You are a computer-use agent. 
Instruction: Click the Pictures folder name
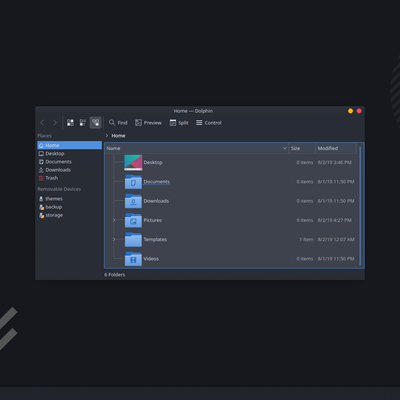coord(153,220)
